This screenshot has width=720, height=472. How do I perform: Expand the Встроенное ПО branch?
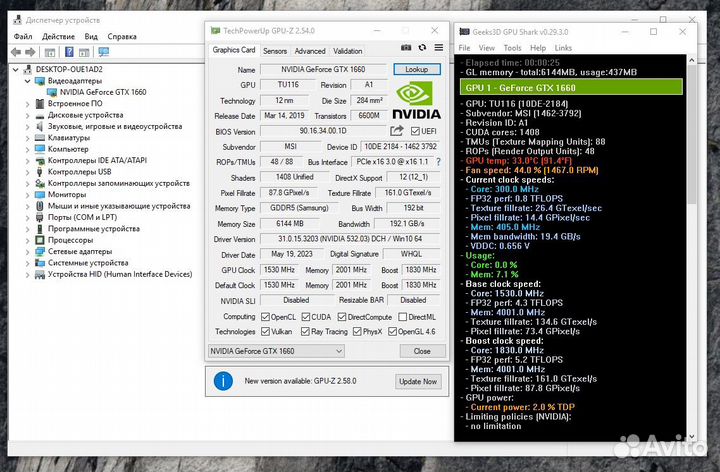click(x=28, y=104)
